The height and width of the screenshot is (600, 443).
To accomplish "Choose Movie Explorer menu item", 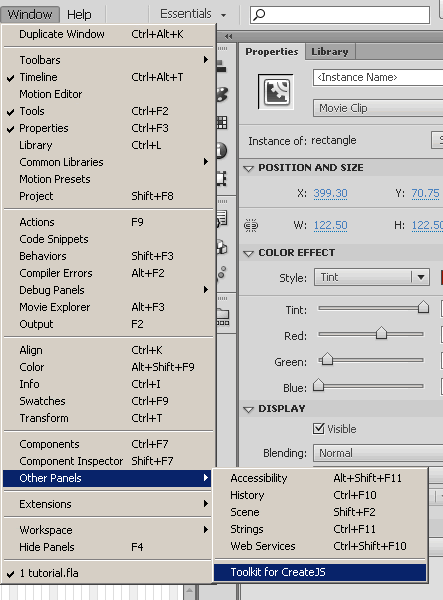I will pyautogui.click(x=107, y=307).
